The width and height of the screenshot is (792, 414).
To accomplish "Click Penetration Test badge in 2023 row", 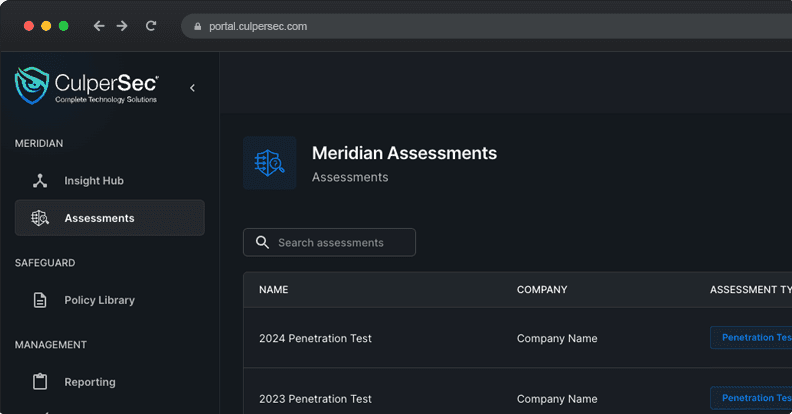I will tap(751, 398).
